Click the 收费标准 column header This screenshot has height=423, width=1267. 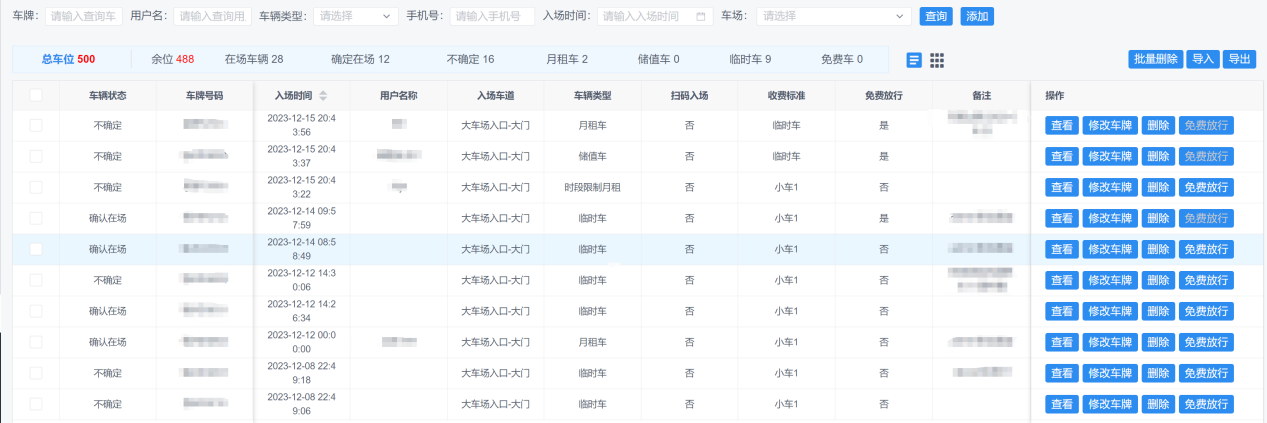[x=787, y=96]
